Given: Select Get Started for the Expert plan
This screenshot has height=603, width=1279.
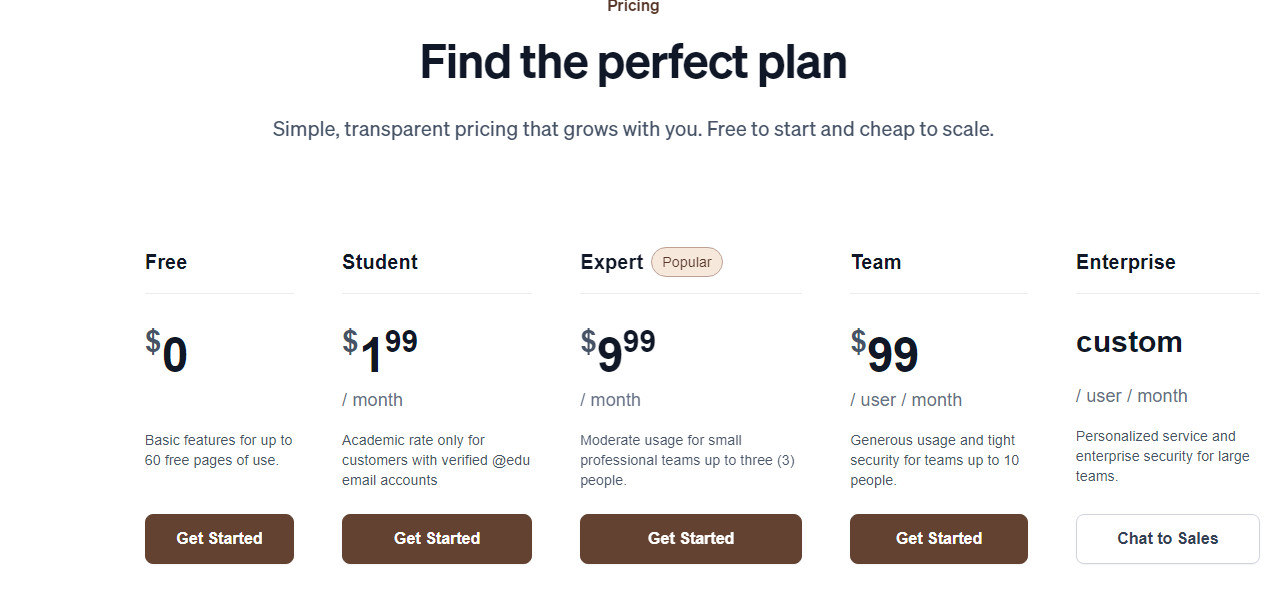Looking at the screenshot, I should pos(691,539).
